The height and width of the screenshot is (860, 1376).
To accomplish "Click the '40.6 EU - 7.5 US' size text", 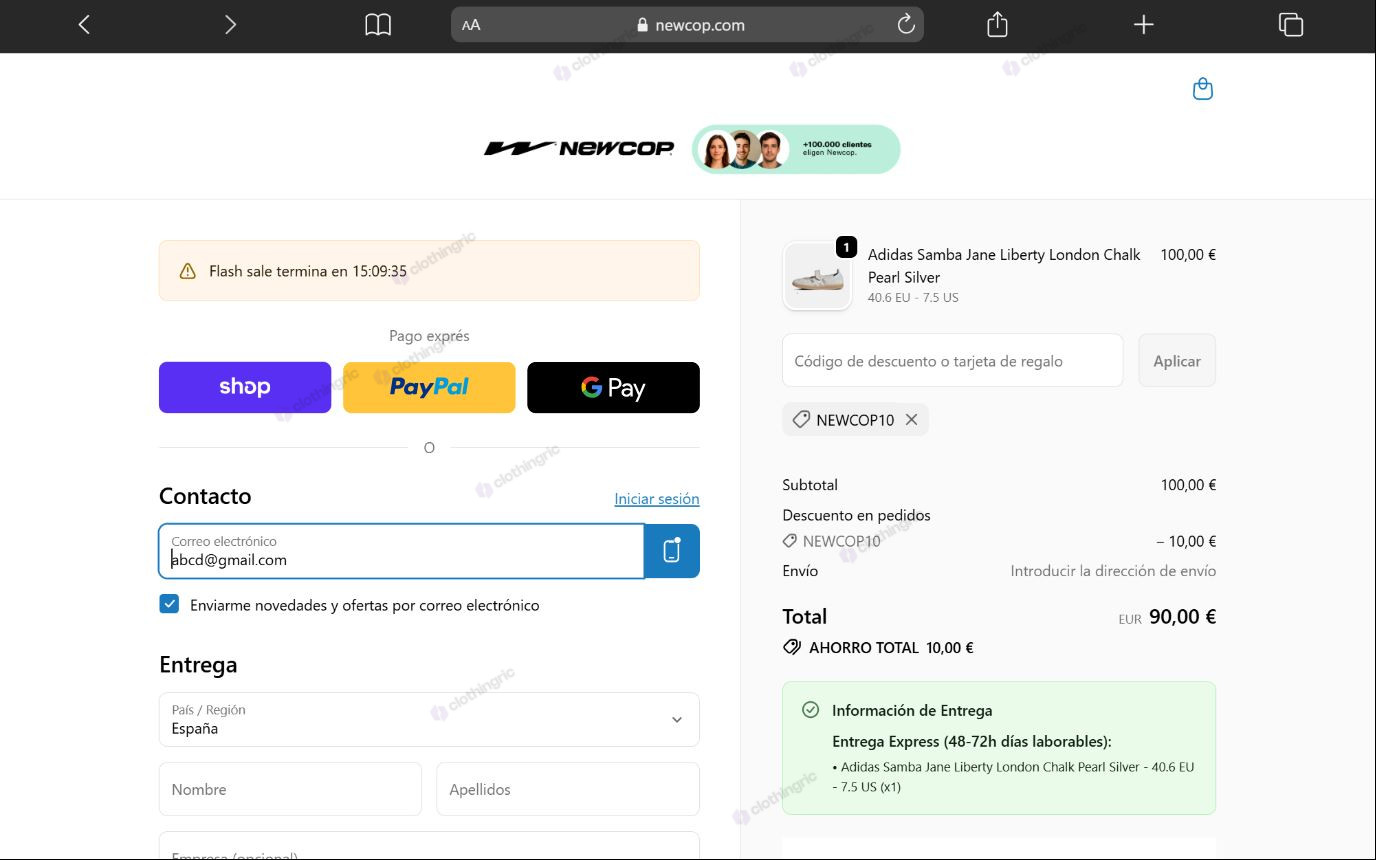I will pos(913,298).
